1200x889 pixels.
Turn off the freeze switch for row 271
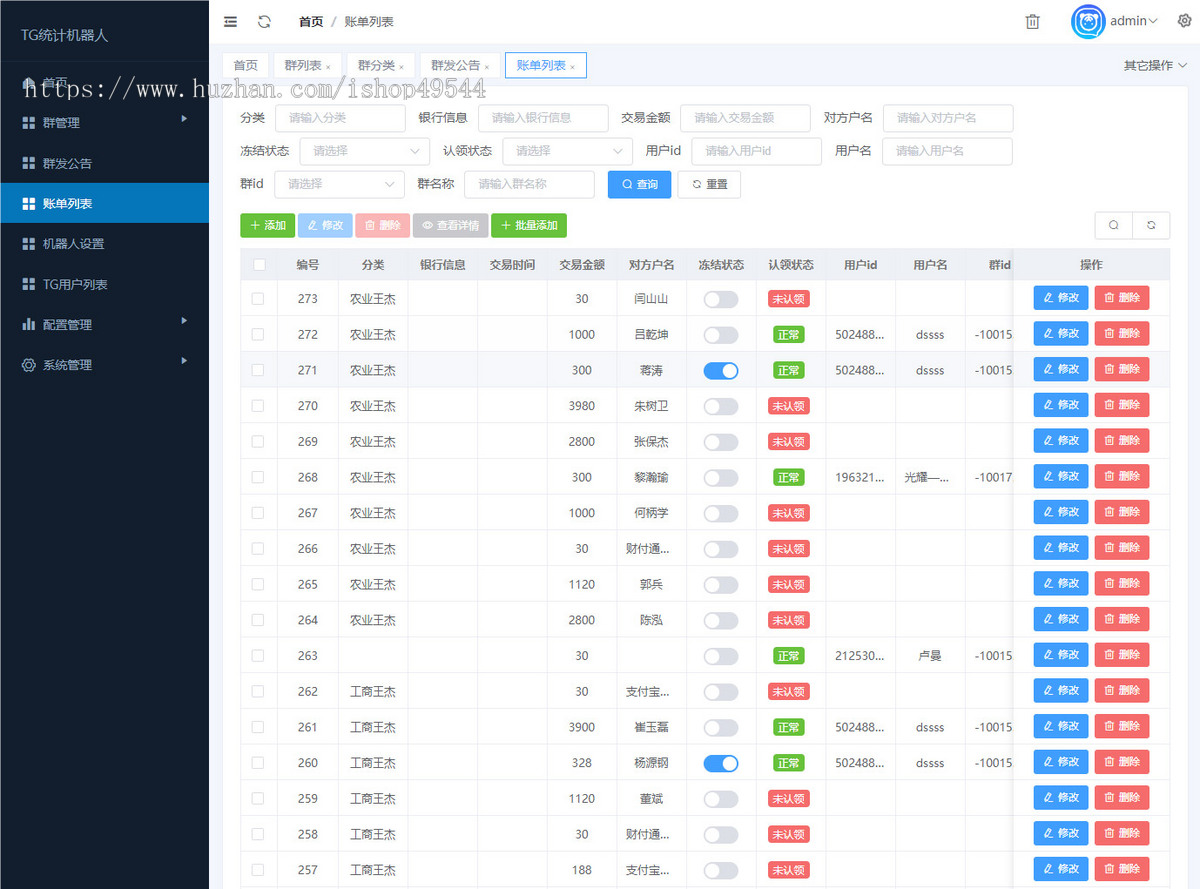pos(721,370)
